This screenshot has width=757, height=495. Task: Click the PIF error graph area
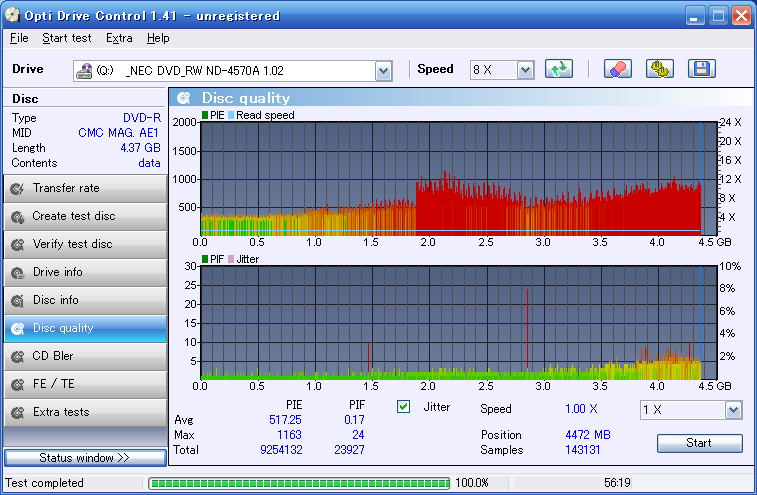[x=458, y=323]
